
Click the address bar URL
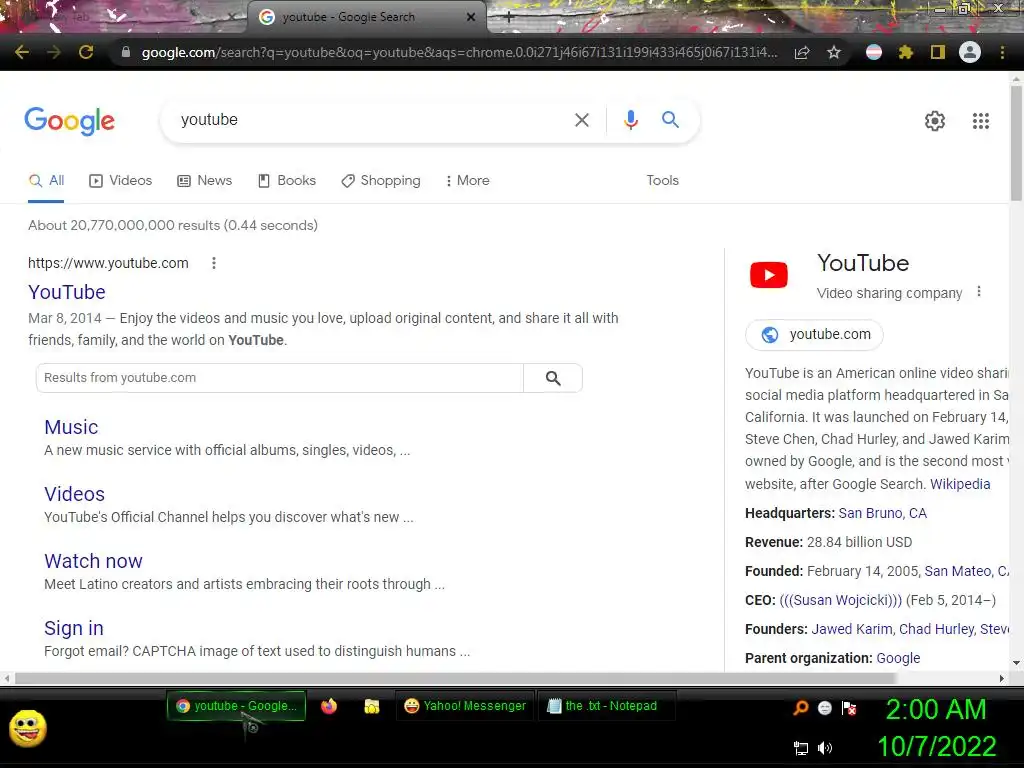coord(459,52)
